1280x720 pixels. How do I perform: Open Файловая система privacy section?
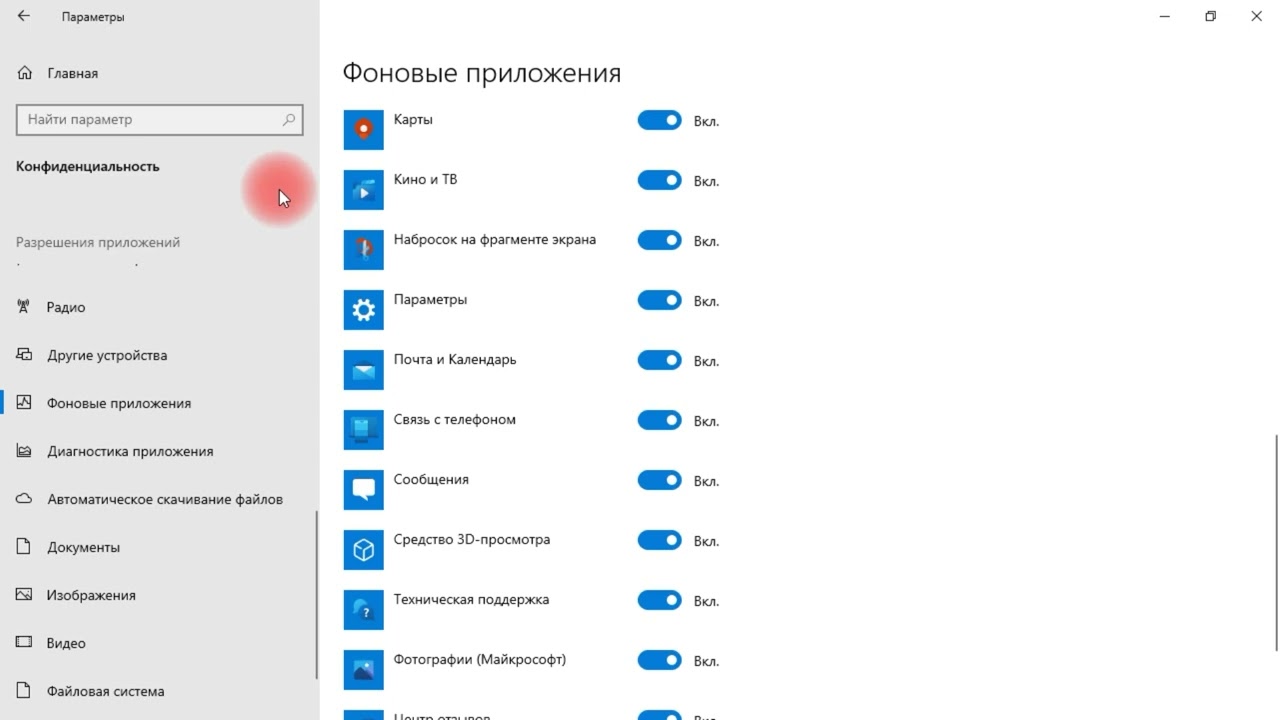click(x=159, y=691)
